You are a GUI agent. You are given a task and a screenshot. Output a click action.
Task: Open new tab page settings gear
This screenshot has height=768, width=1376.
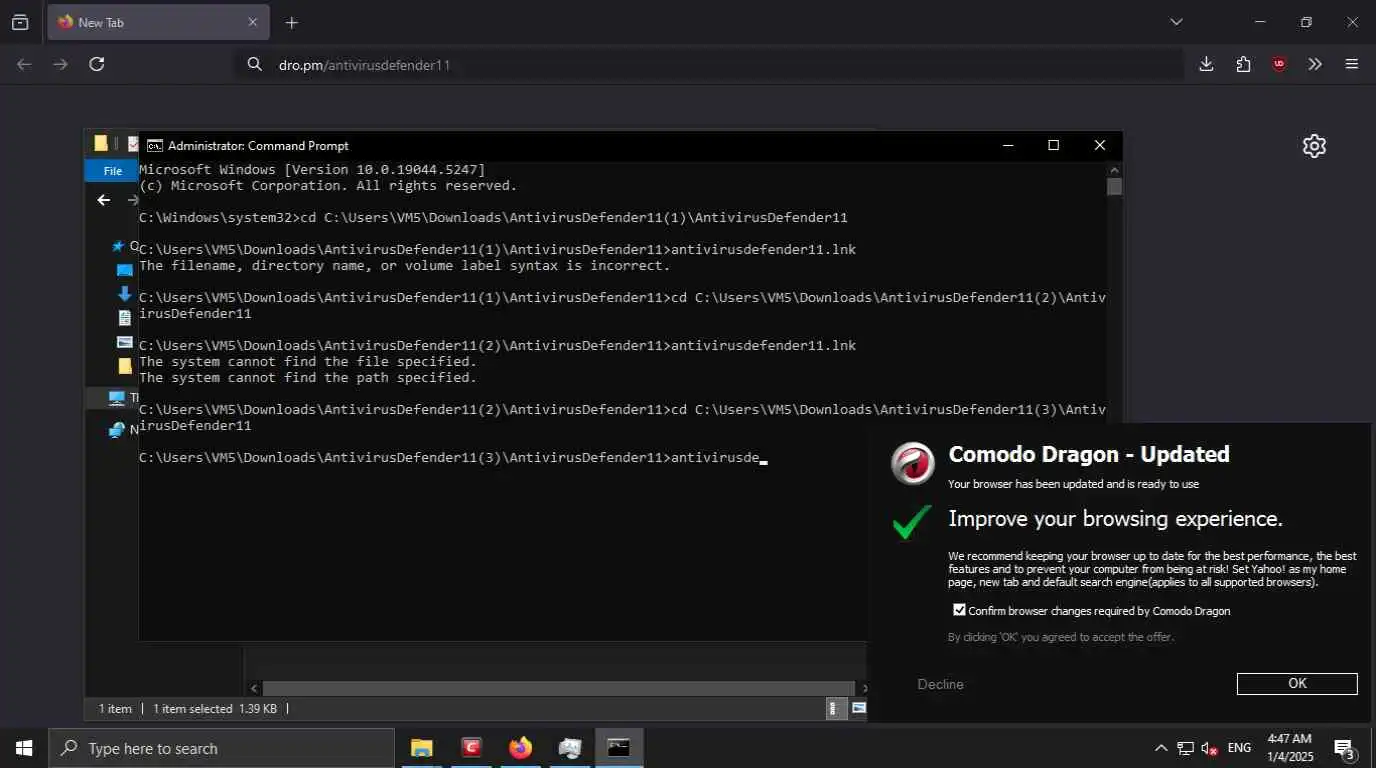click(1314, 146)
